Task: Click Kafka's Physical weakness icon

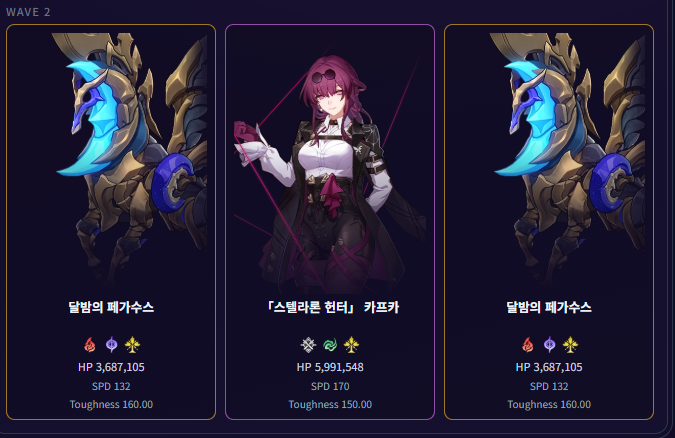Action: tap(308, 345)
